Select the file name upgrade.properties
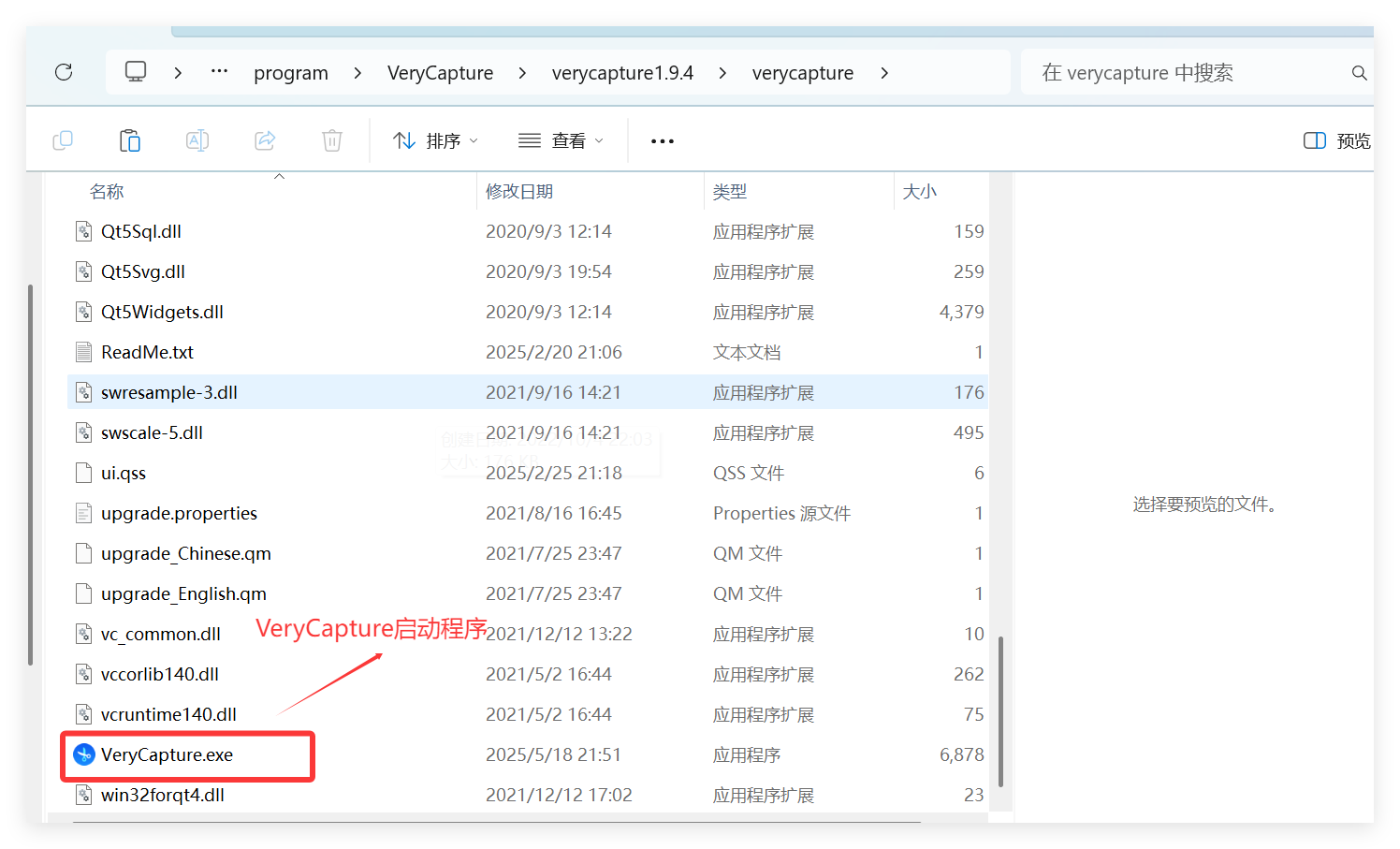The height and width of the screenshot is (849, 1400). [x=179, y=513]
